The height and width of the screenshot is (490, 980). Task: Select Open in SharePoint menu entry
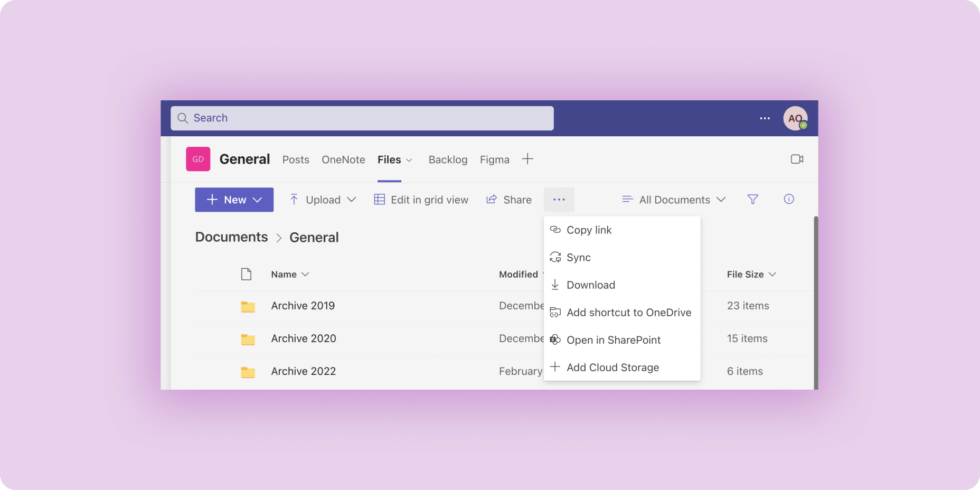[613, 340]
